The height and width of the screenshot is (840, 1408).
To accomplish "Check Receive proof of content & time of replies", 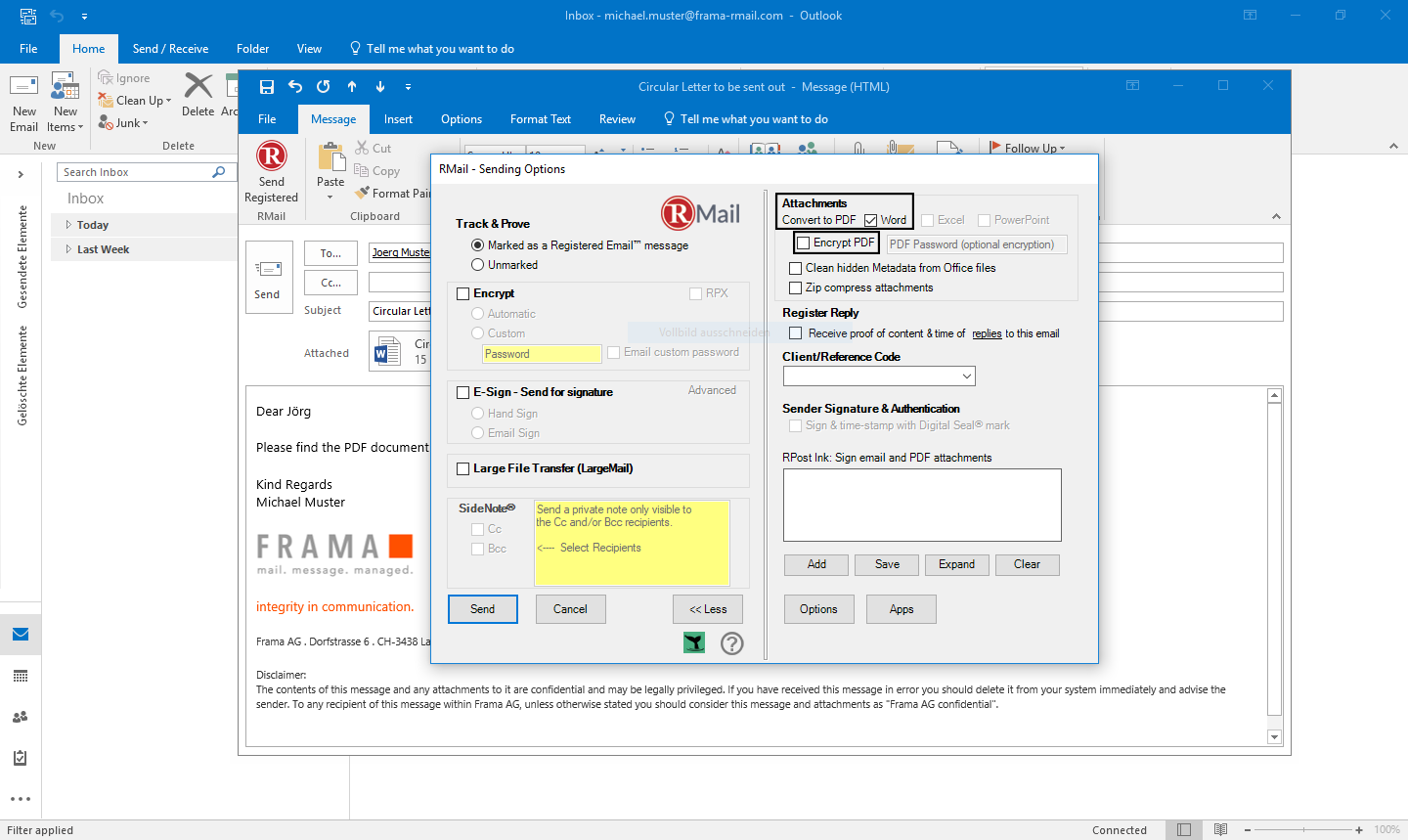I will click(796, 333).
